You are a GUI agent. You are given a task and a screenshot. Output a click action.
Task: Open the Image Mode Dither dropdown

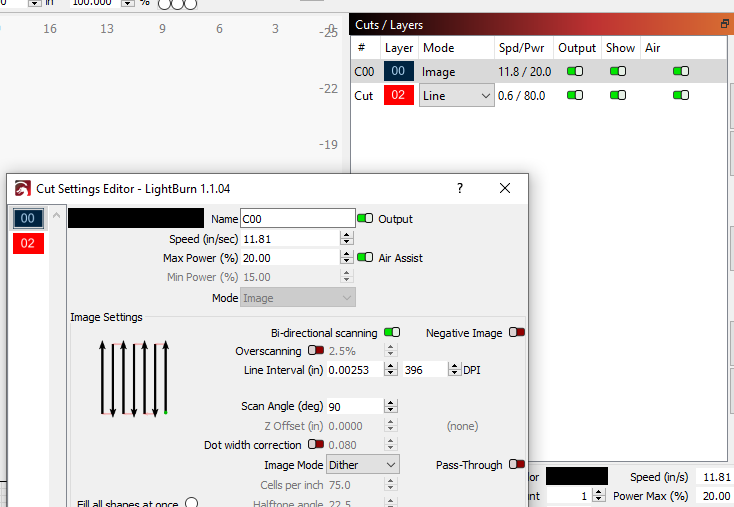point(362,465)
